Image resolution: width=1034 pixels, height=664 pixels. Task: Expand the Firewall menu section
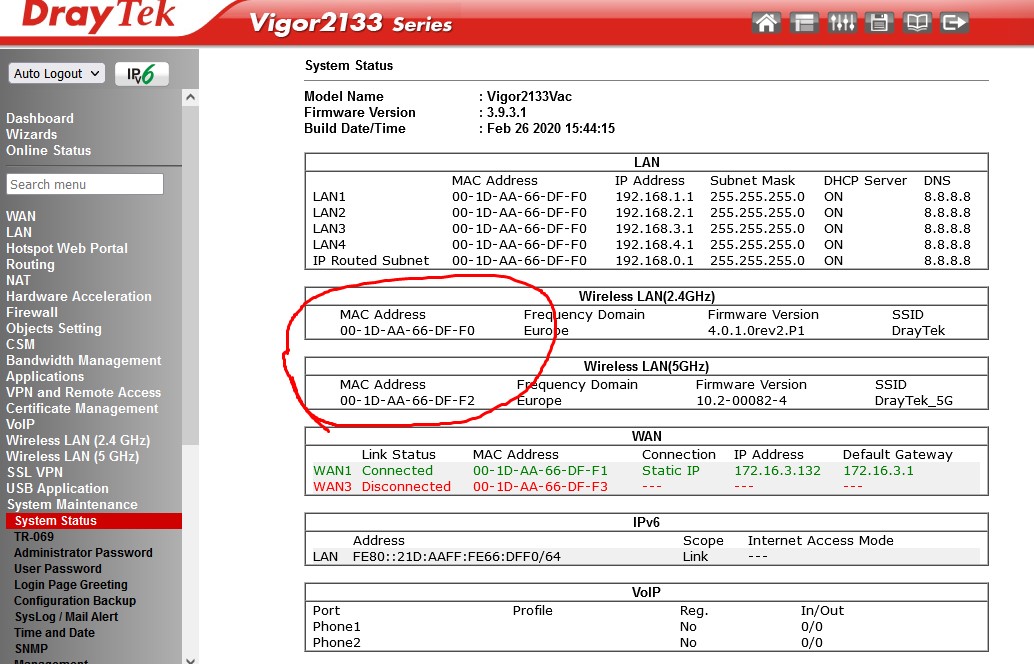(32, 312)
